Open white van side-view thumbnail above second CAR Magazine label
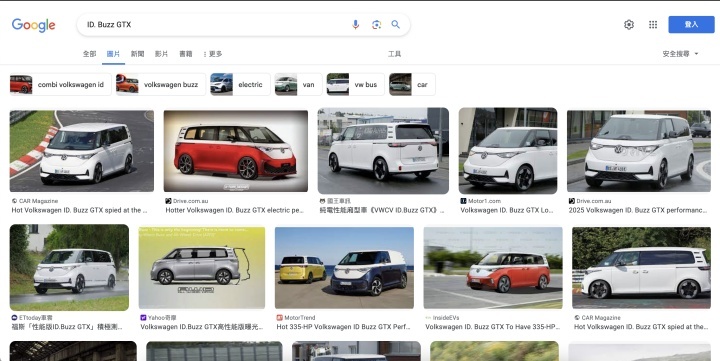 click(x=641, y=267)
